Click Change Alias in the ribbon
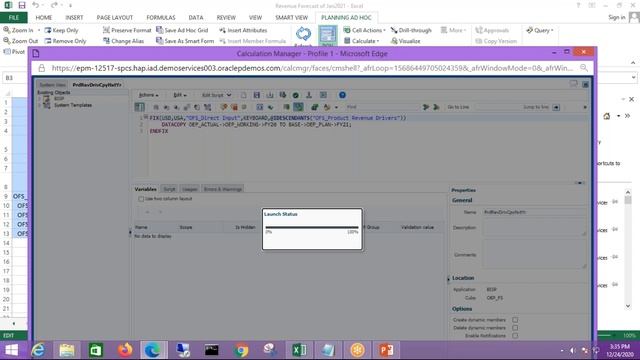This screenshot has height=360, width=640. (x=123, y=41)
